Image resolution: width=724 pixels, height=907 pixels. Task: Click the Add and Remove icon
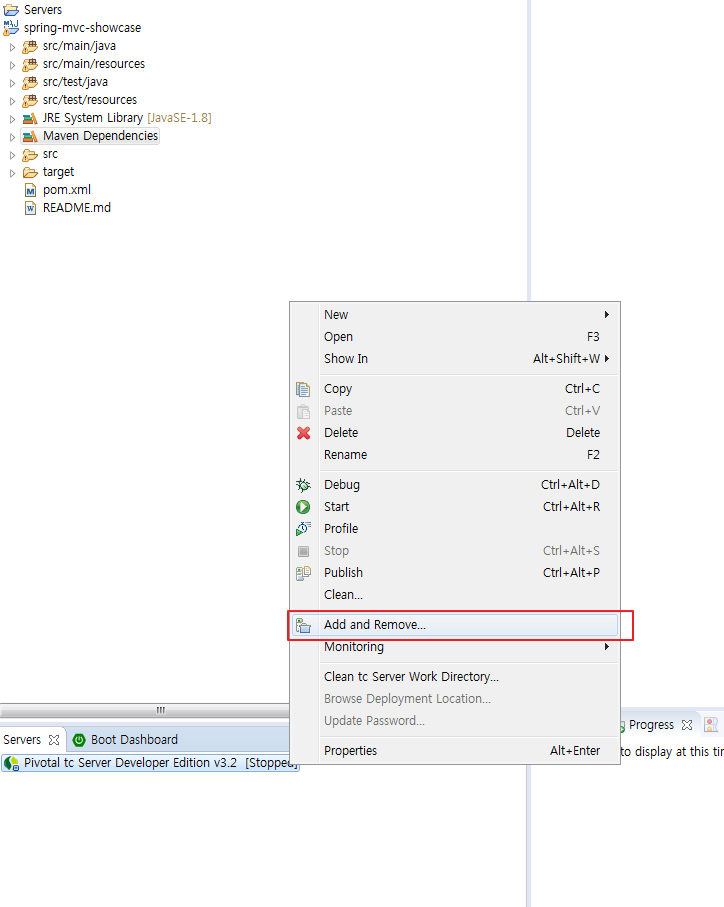click(x=303, y=625)
